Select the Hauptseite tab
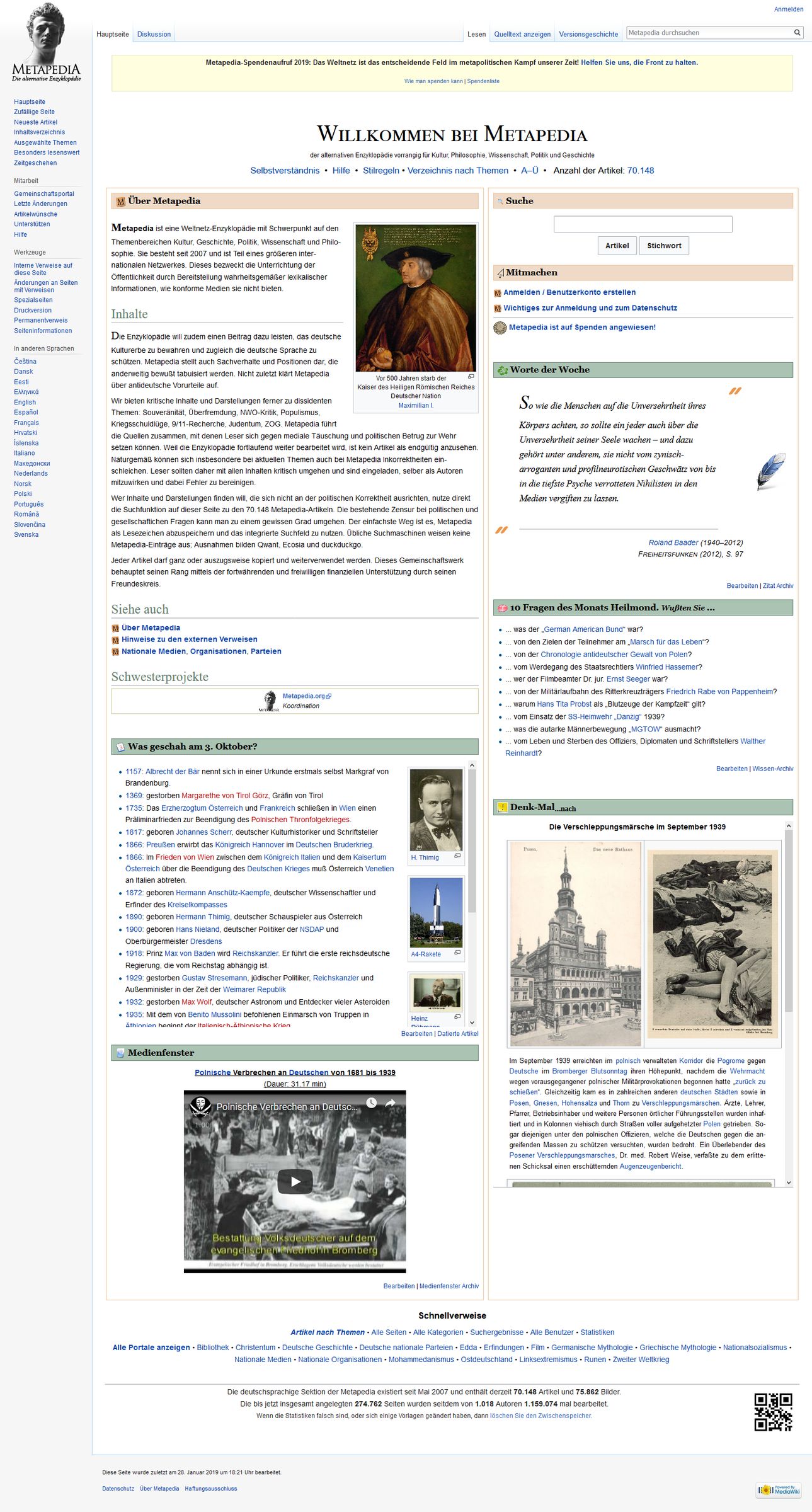 click(113, 35)
